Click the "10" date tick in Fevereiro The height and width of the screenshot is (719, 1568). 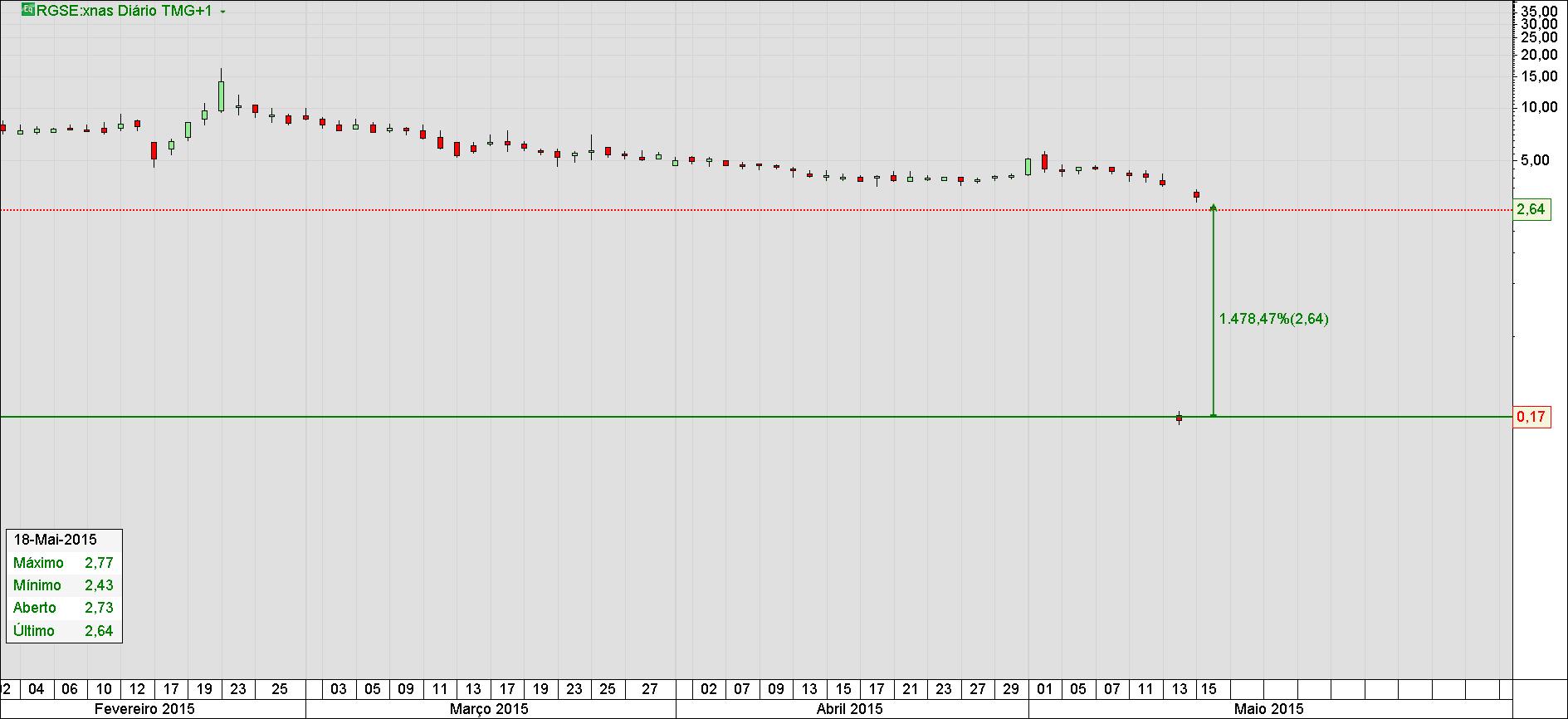[104, 689]
